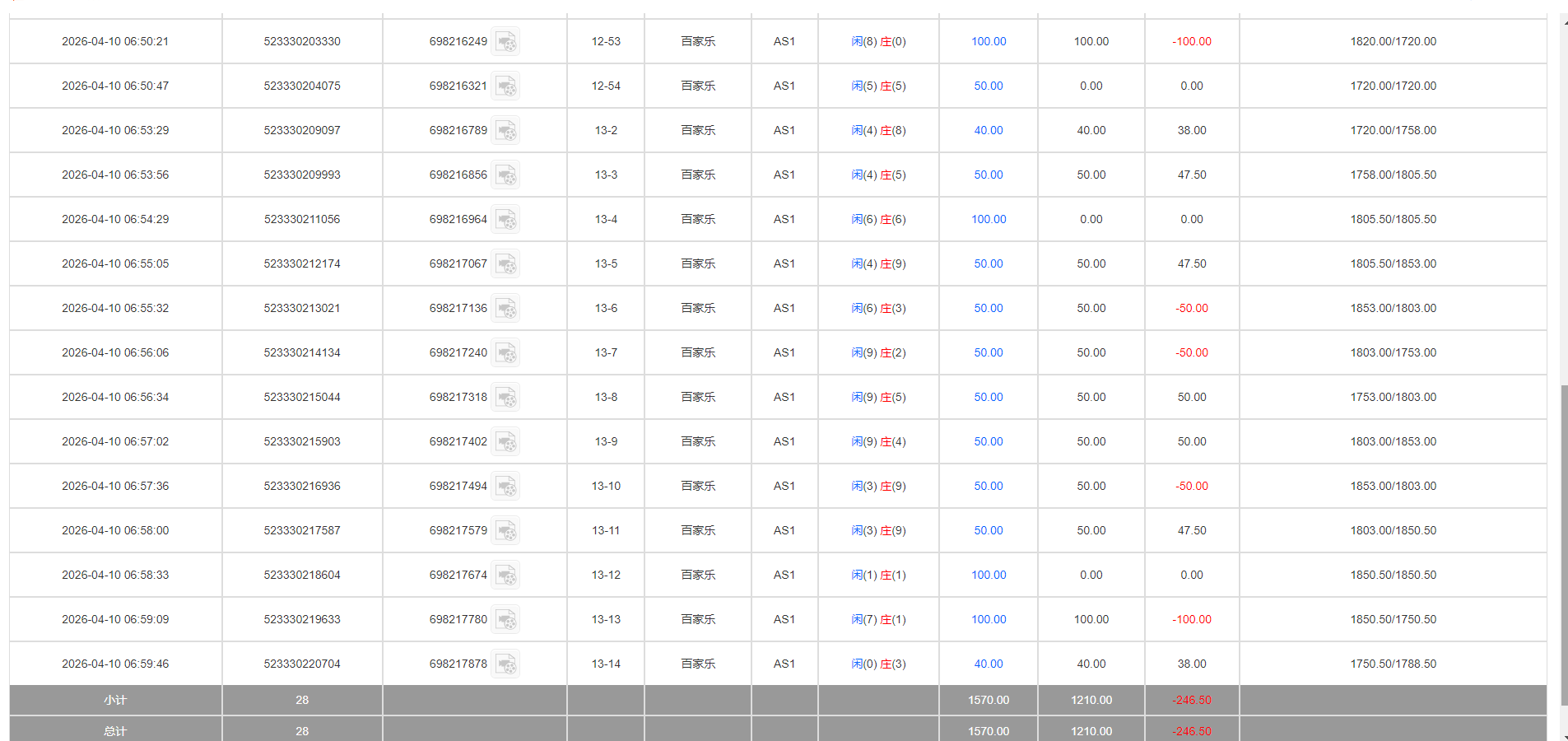Viewport: 1568px width, 741px height.
Task: Select the 庄(9) result for round 13-5
Action: pyautogui.click(x=893, y=263)
